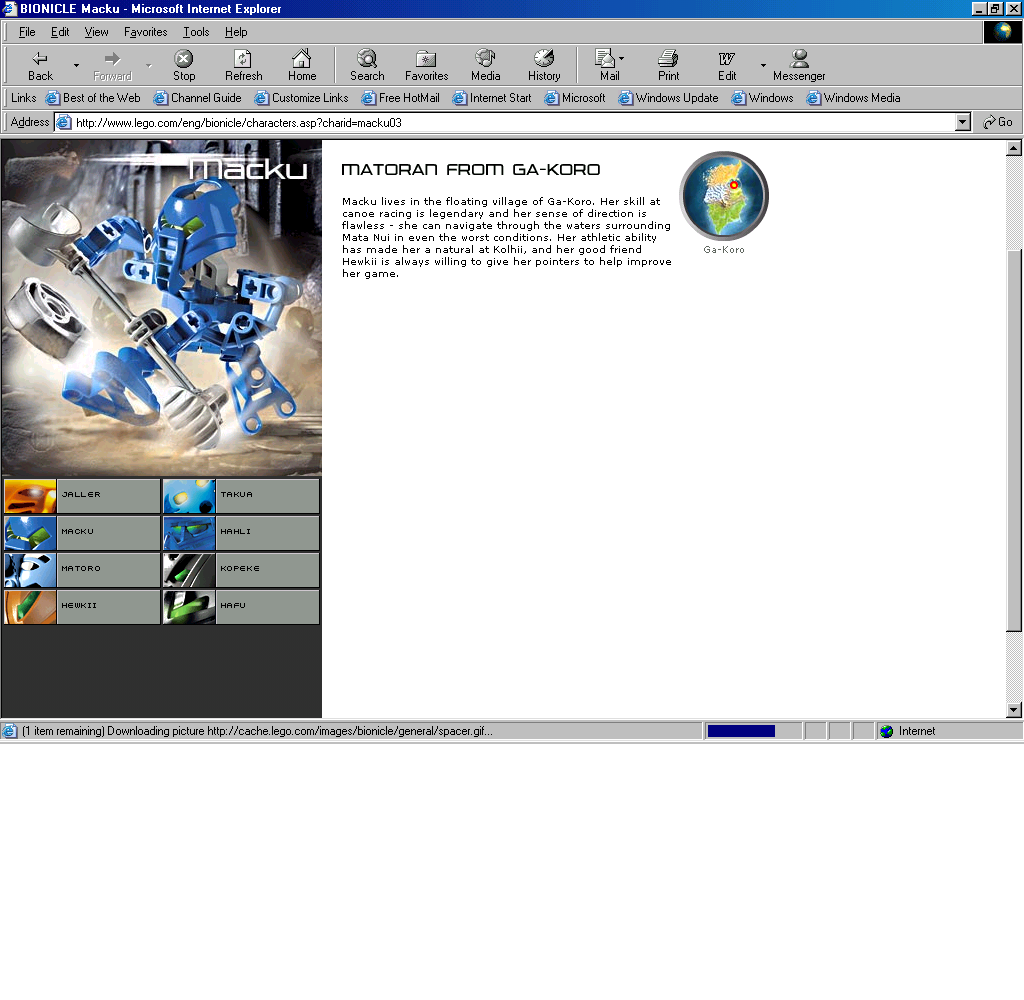Click the vertical scrollbar thumb
This screenshot has height=1000, width=1024.
(1014, 440)
